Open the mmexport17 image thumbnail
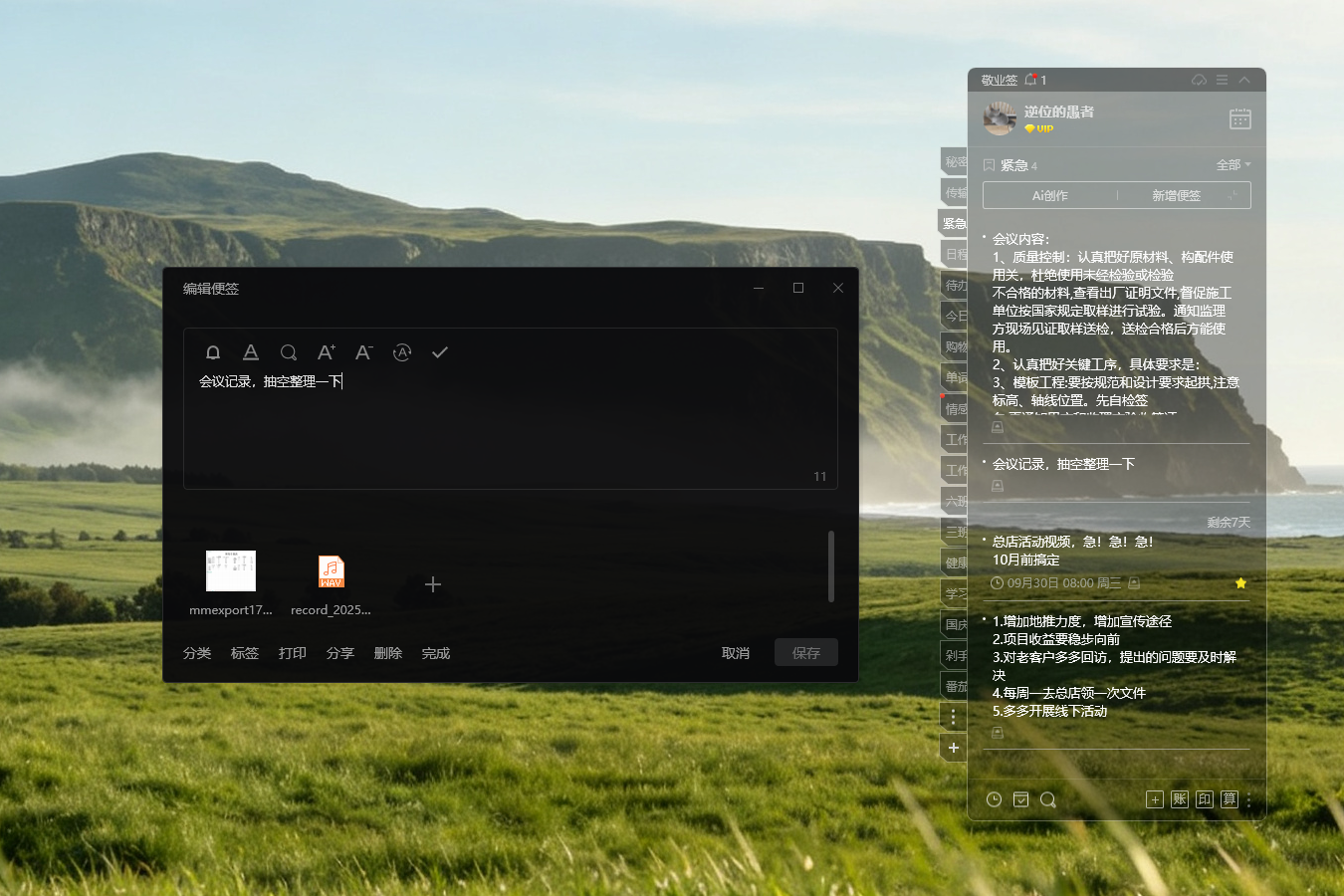Viewport: 1344px width, 896px height. point(231,584)
